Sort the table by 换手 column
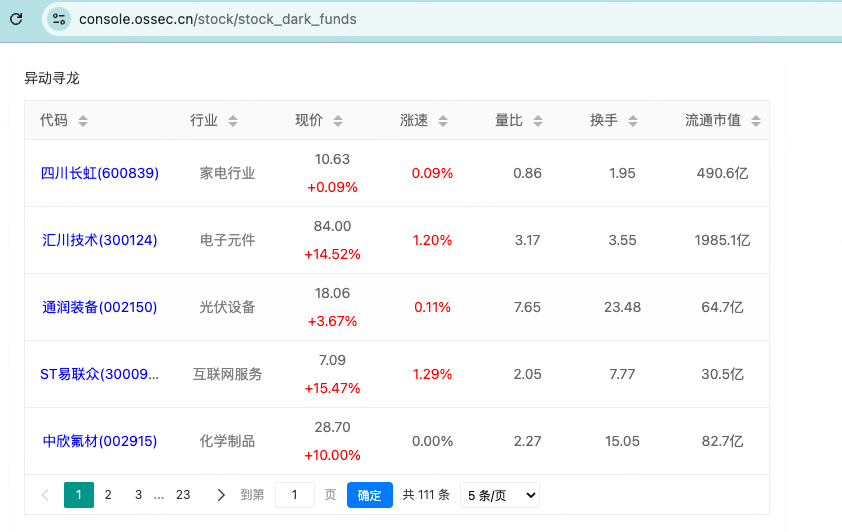Viewport: 842px width, 532px height. (633, 121)
